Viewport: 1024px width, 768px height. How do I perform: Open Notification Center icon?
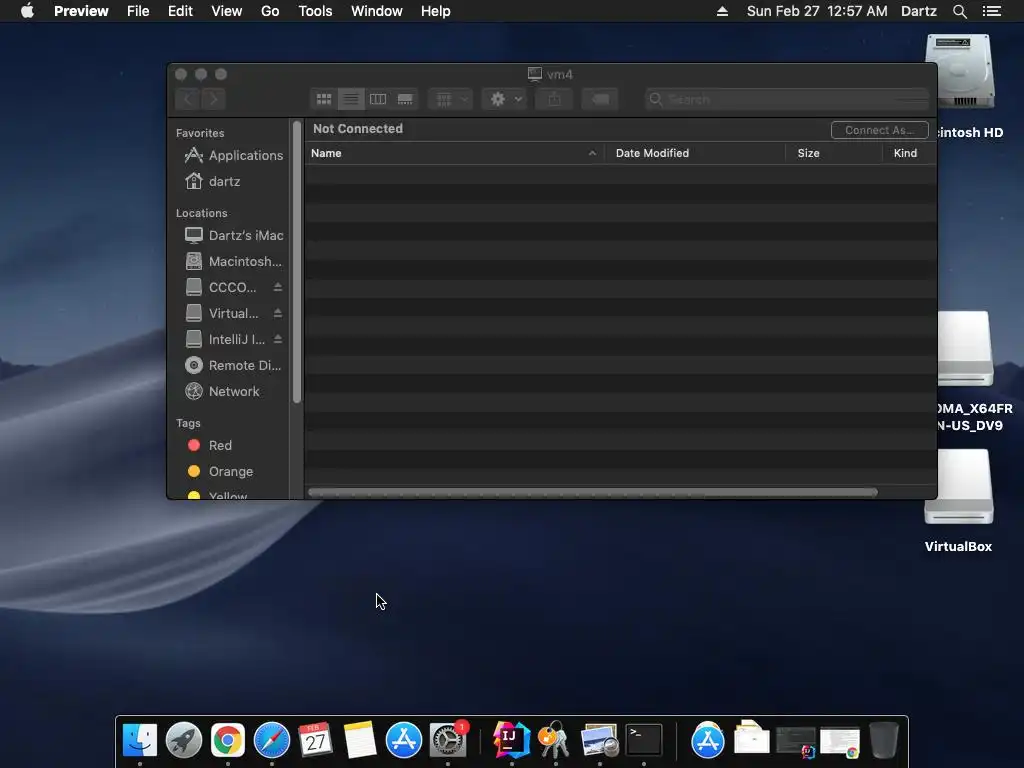[x=992, y=11]
